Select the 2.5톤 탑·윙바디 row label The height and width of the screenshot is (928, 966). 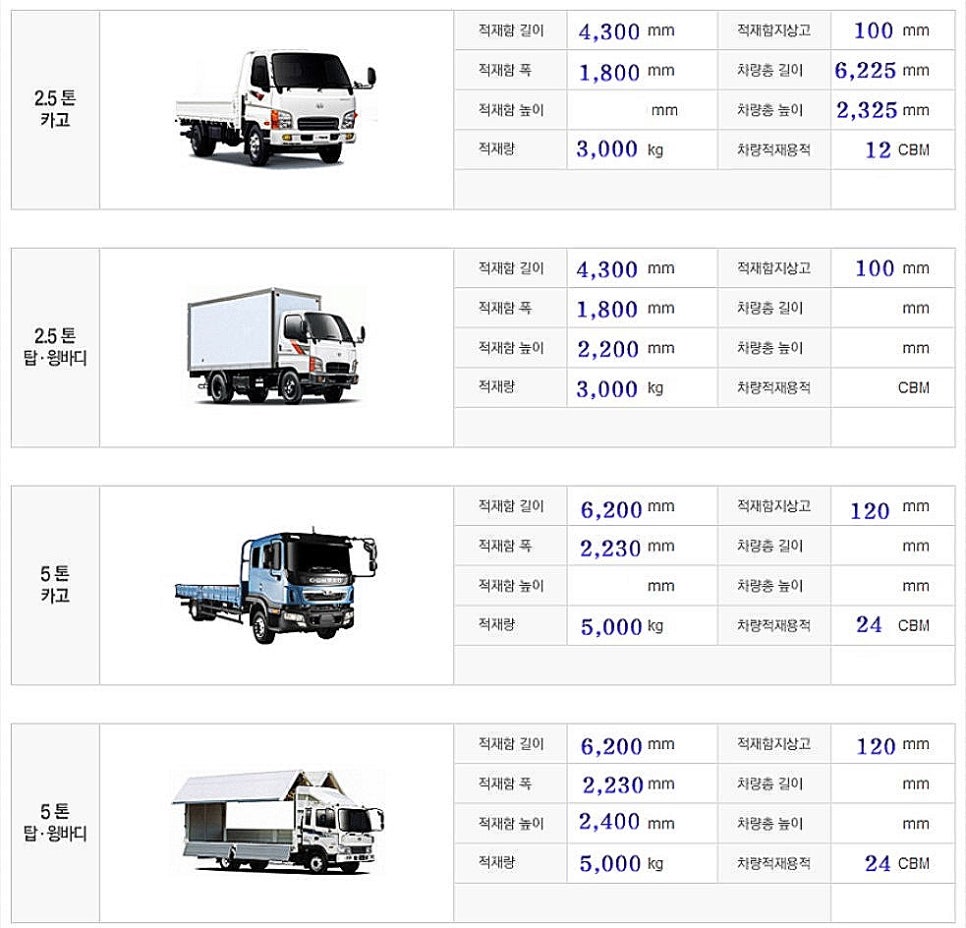(x=55, y=347)
